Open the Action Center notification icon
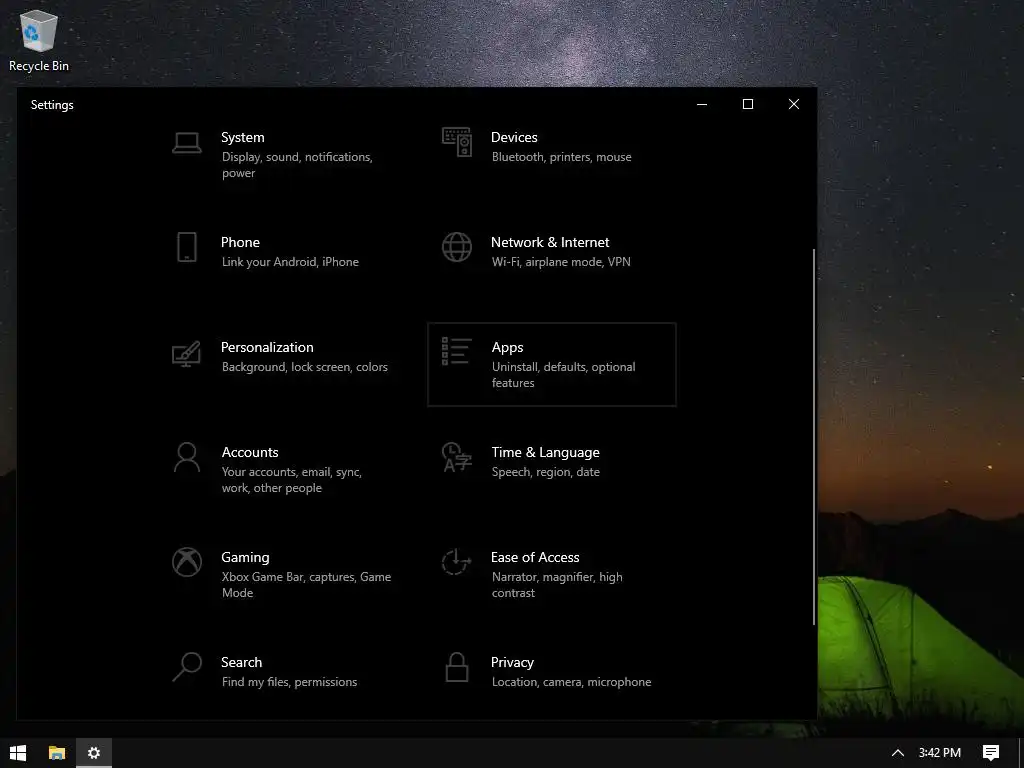Image resolution: width=1024 pixels, height=768 pixels. pos(991,753)
